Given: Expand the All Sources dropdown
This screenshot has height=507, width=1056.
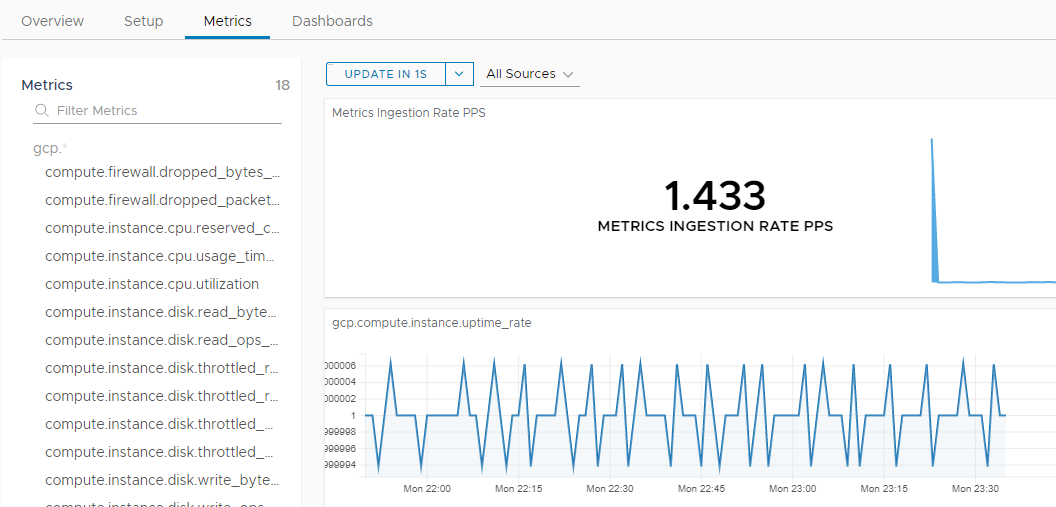Looking at the screenshot, I should (x=529, y=74).
